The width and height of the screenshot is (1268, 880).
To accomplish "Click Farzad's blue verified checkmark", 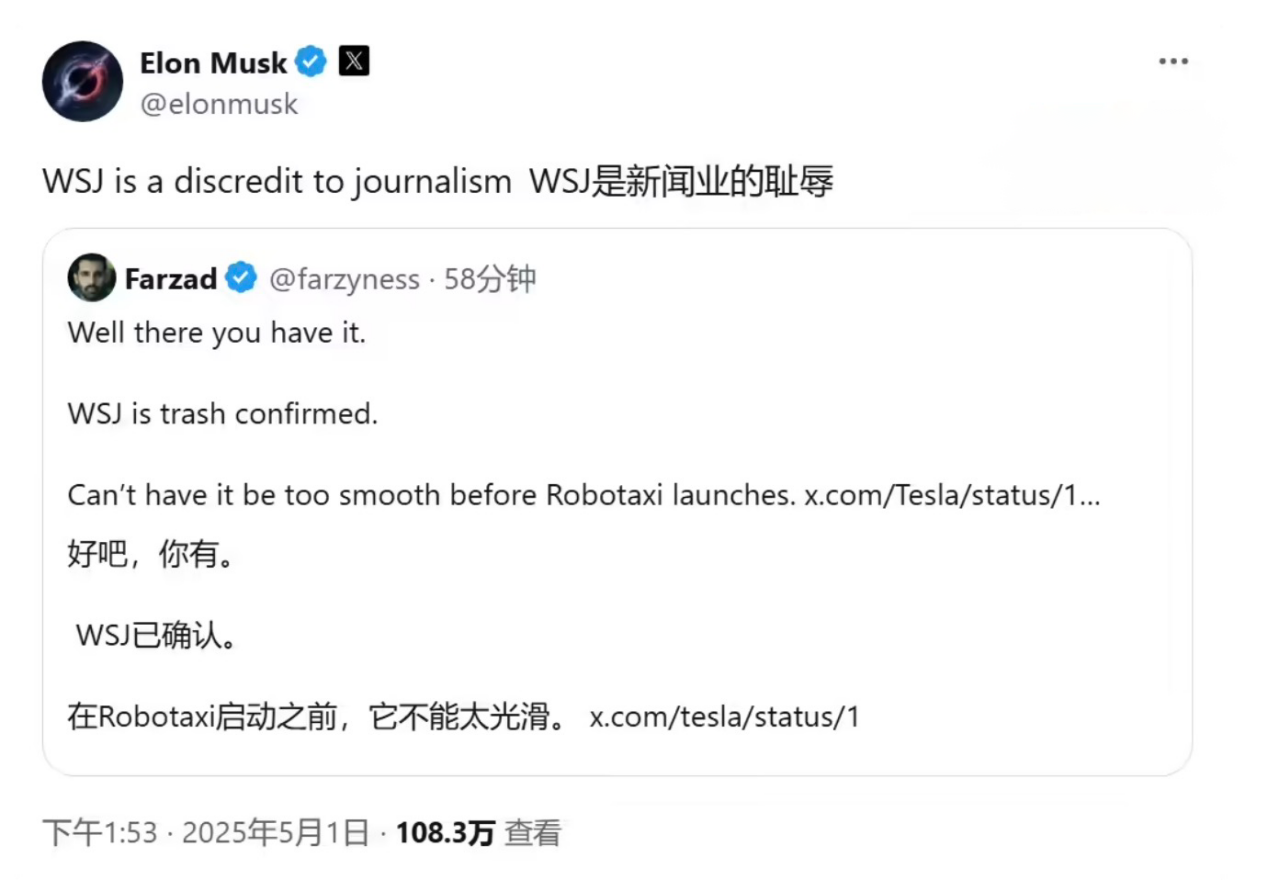I will (x=241, y=278).
